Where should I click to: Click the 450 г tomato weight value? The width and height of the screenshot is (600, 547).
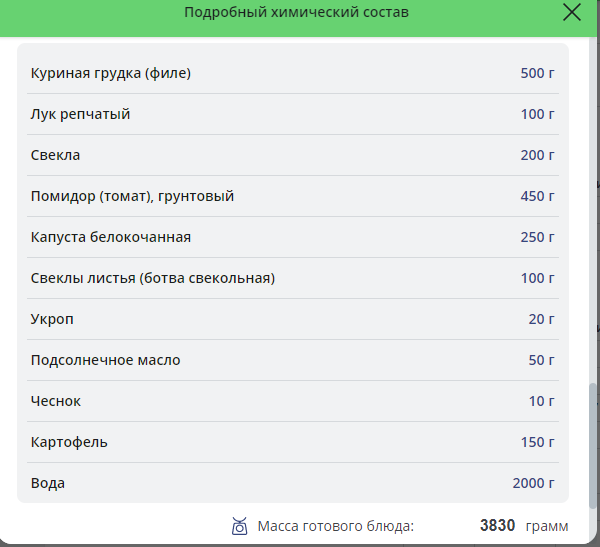pyautogui.click(x=537, y=196)
